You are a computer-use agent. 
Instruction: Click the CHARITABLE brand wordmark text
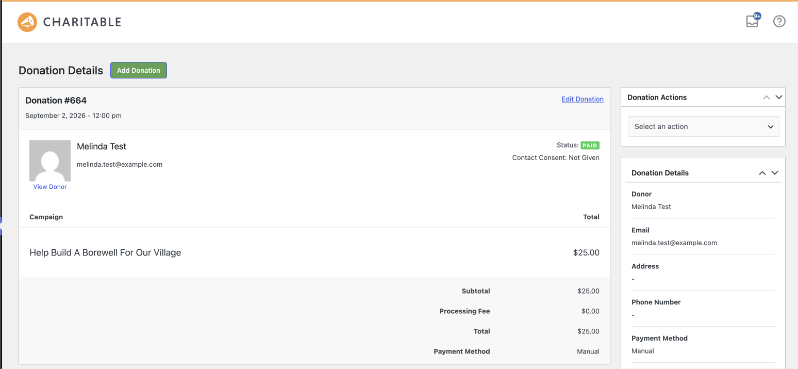coord(82,22)
